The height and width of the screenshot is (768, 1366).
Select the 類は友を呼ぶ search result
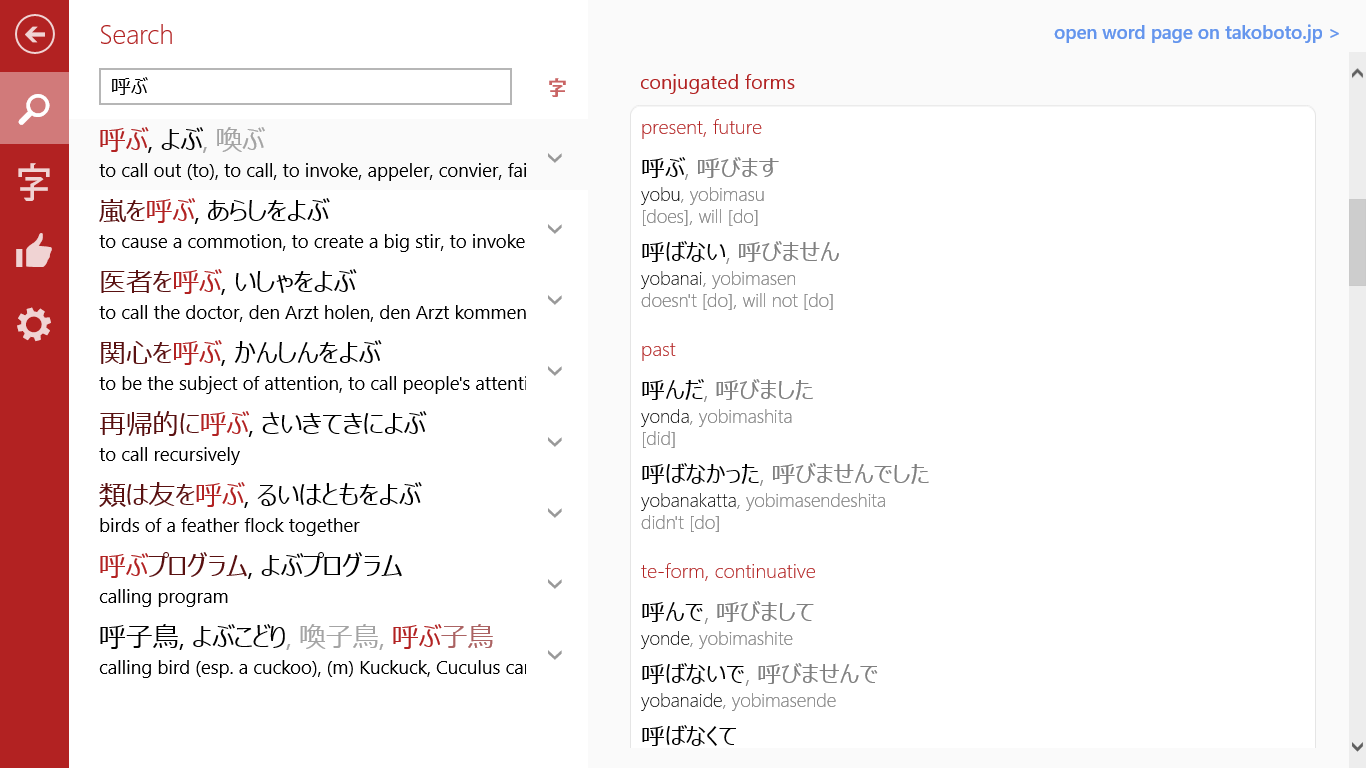tap(300, 509)
